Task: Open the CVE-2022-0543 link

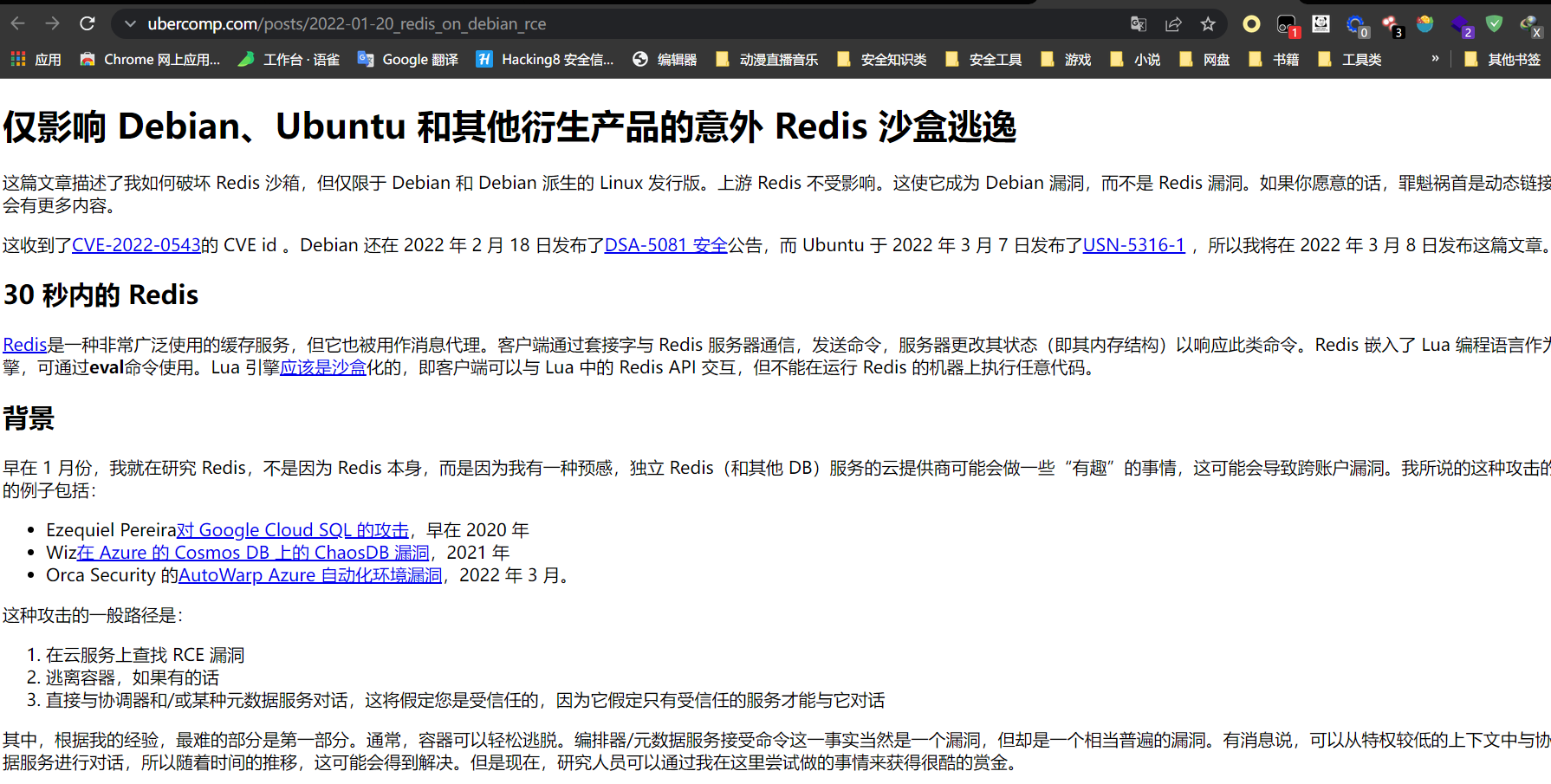Action: pos(136,245)
